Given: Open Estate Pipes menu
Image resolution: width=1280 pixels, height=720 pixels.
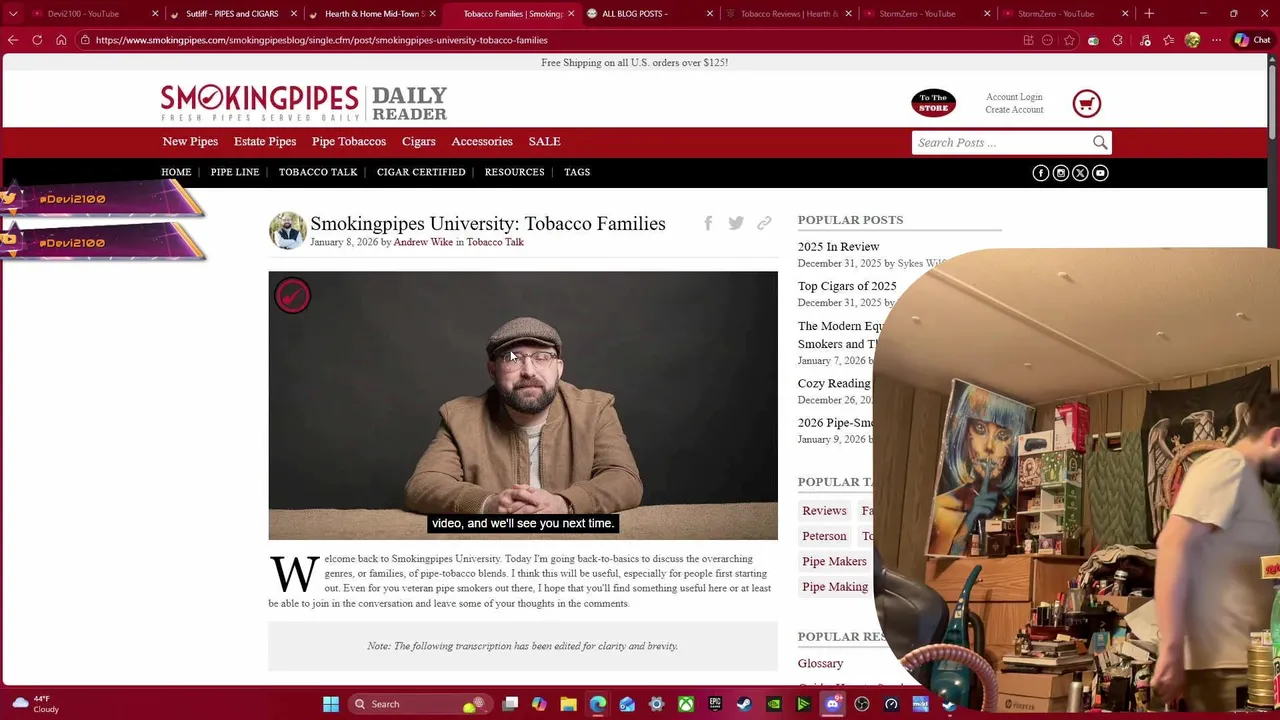Looking at the screenshot, I should click(265, 142).
